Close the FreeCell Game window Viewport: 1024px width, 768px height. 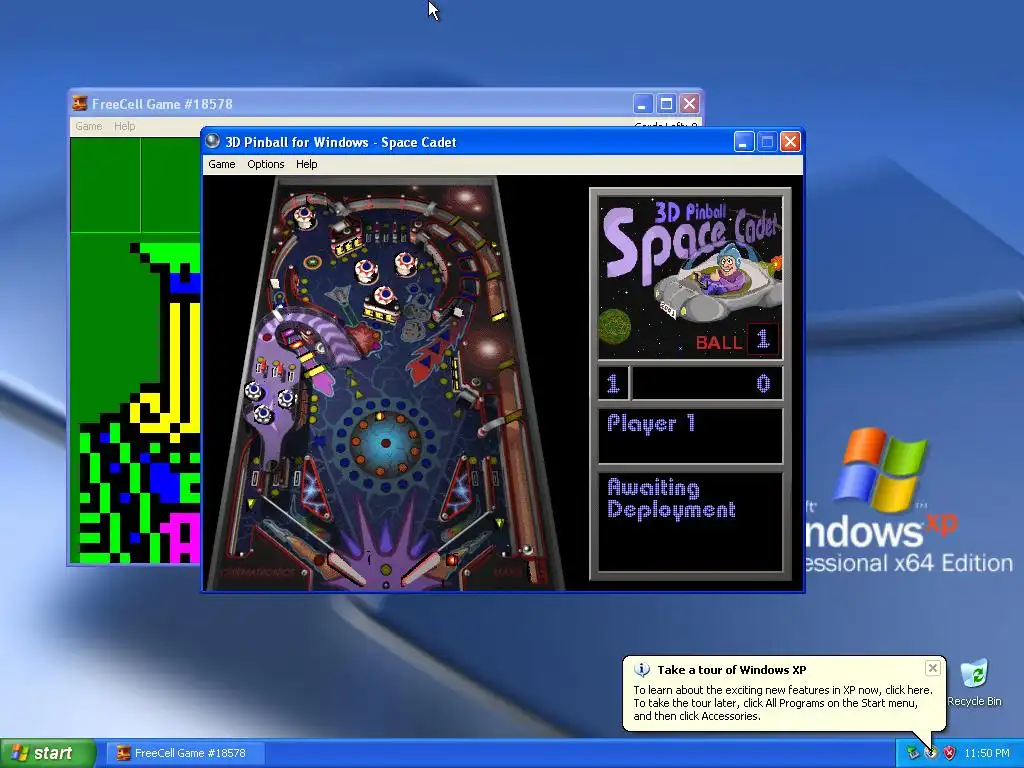tap(690, 104)
